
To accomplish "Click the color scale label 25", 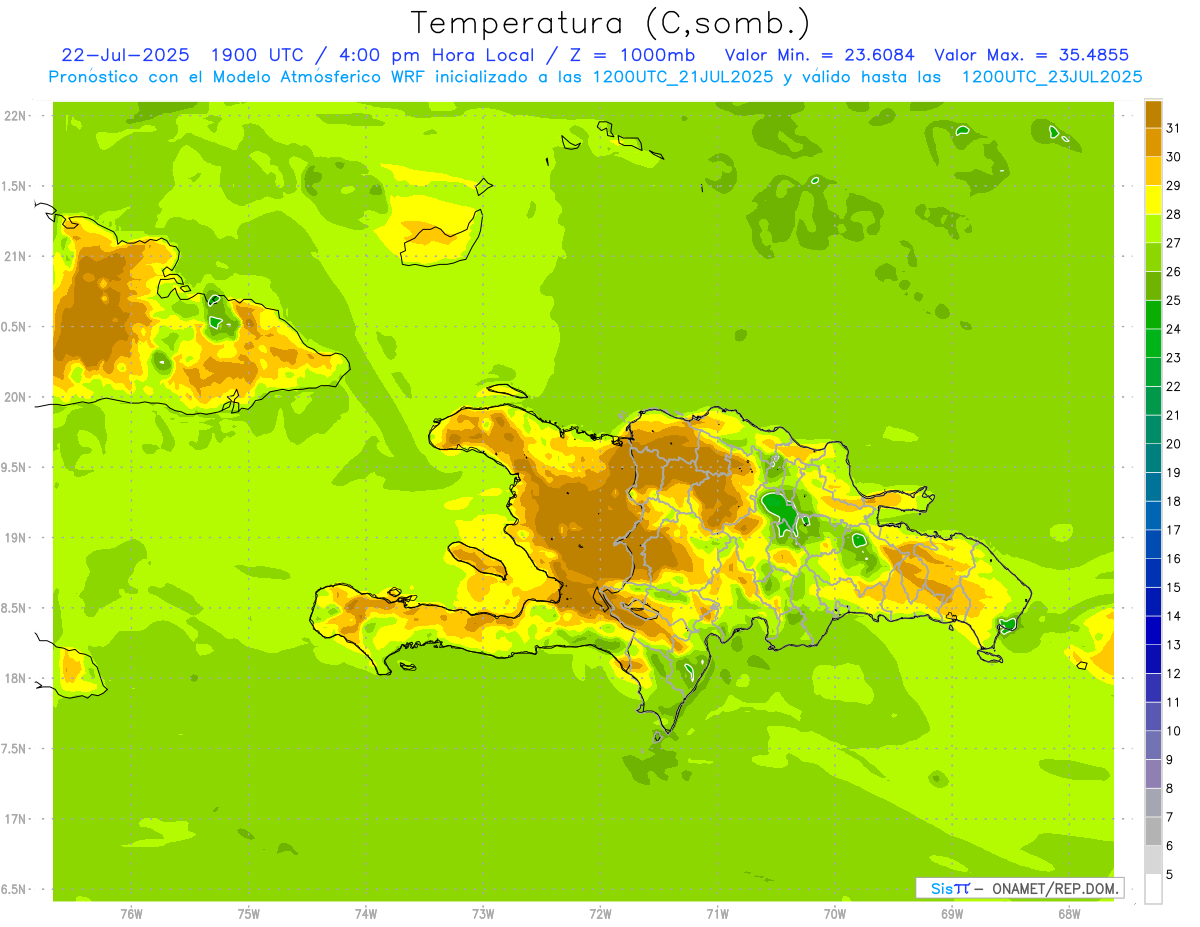I will 1174,300.
